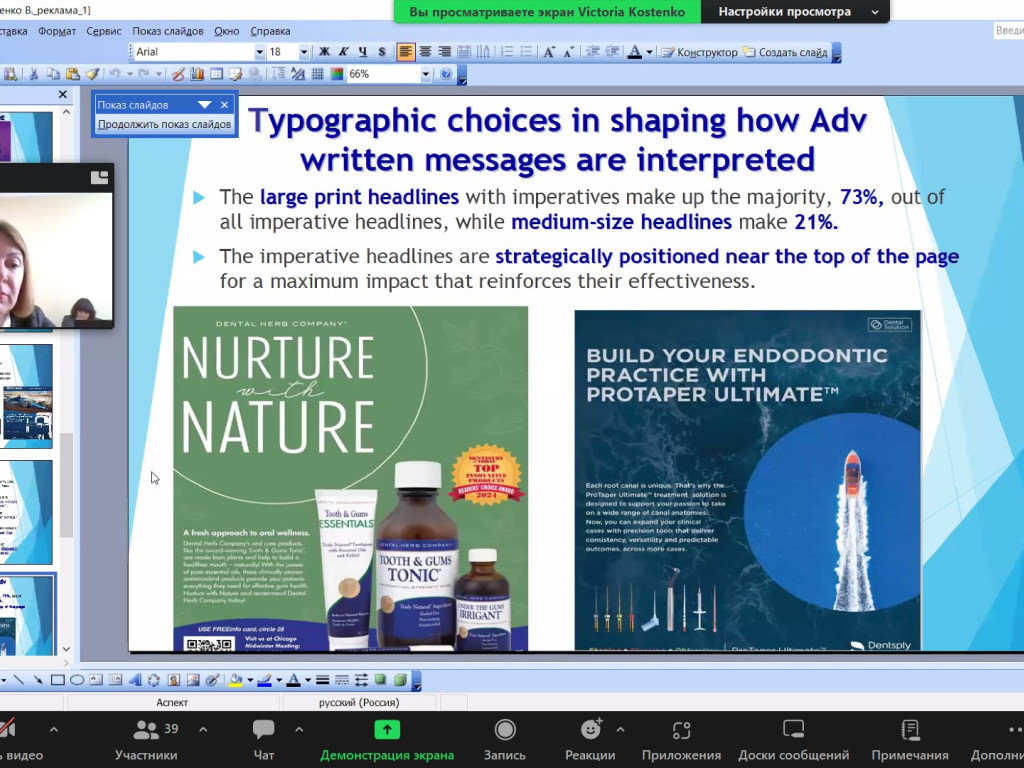Click Dash Style icon
1024x768 pixels.
point(342,680)
